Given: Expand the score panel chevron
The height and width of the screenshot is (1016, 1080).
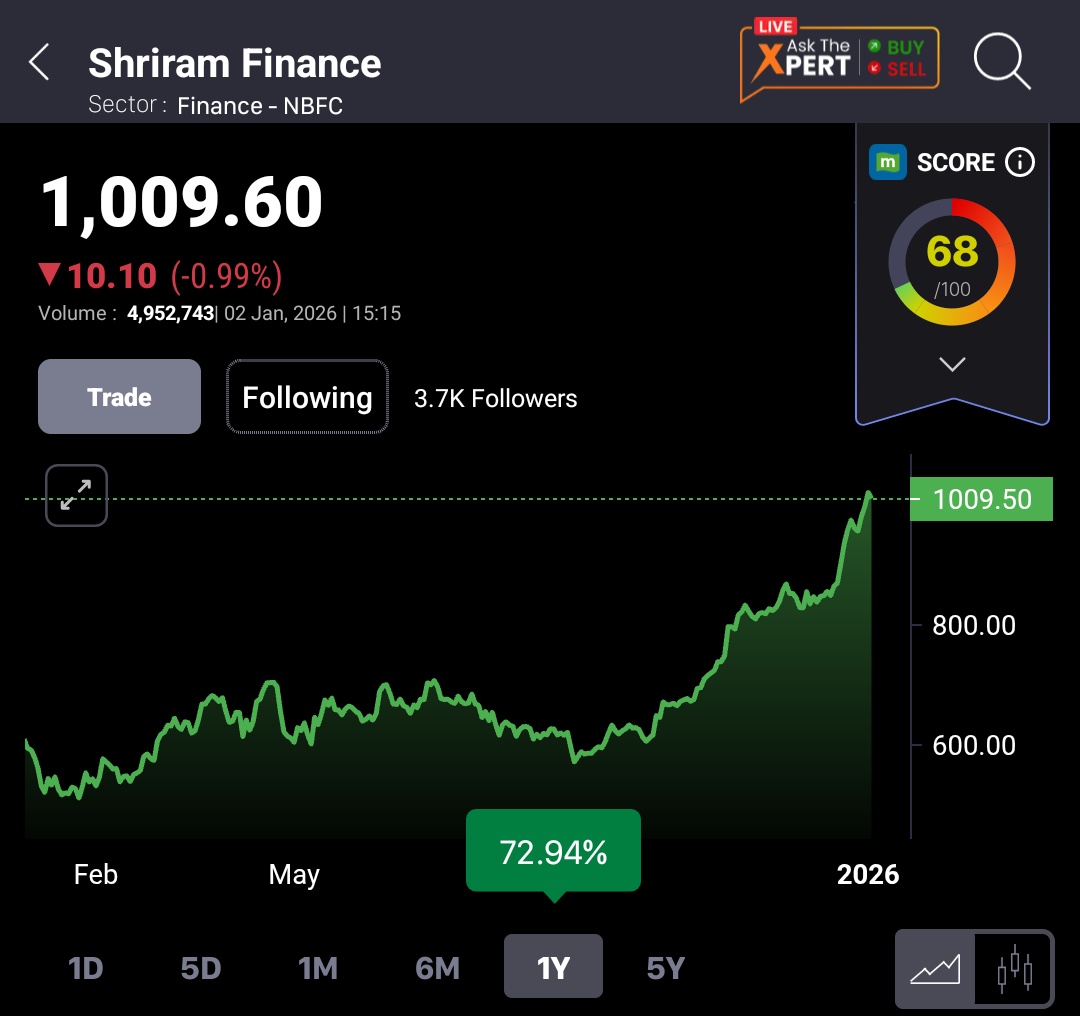Looking at the screenshot, I should point(952,364).
